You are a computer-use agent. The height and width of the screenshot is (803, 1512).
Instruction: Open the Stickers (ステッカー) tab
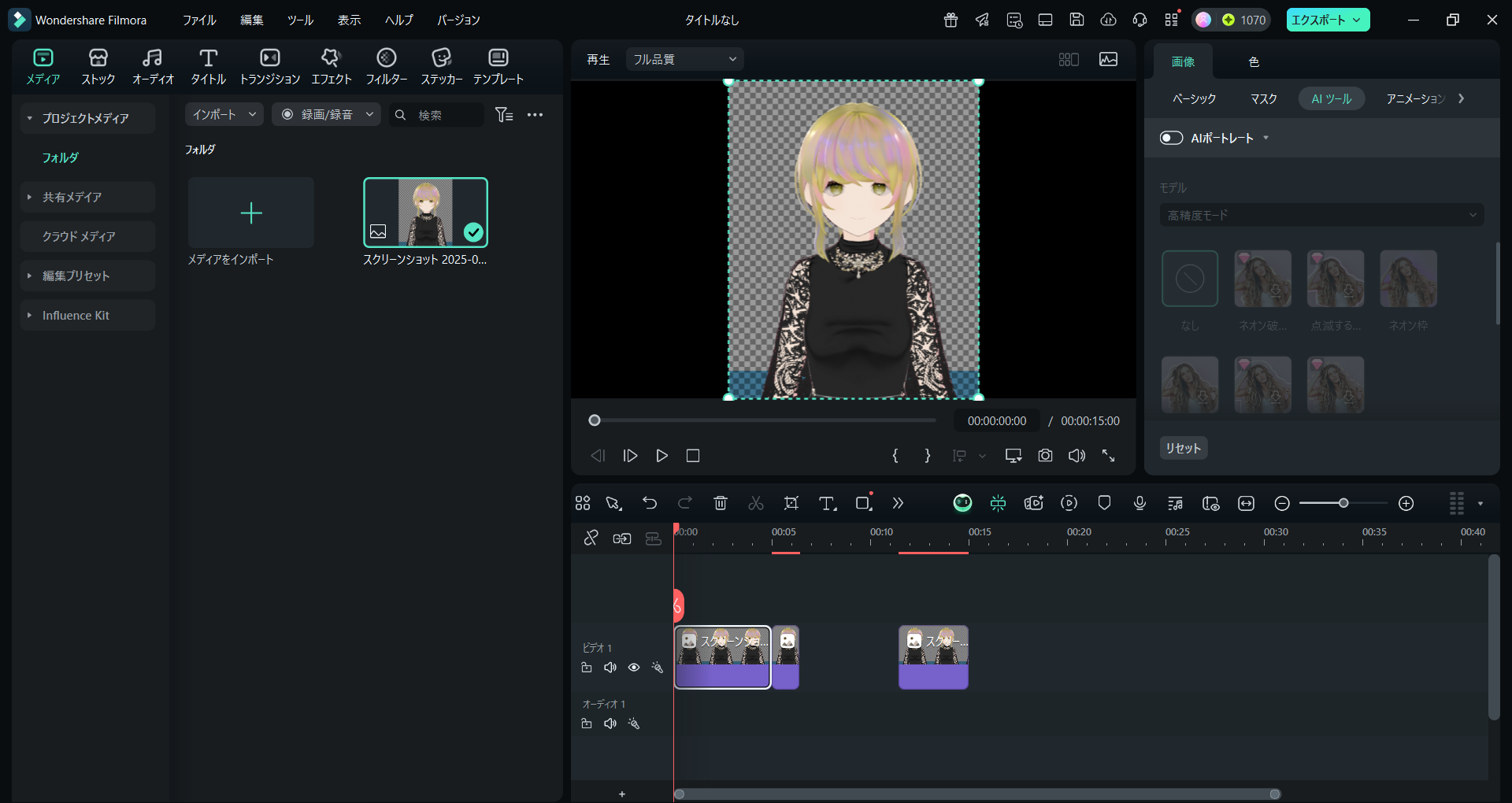[442, 67]
